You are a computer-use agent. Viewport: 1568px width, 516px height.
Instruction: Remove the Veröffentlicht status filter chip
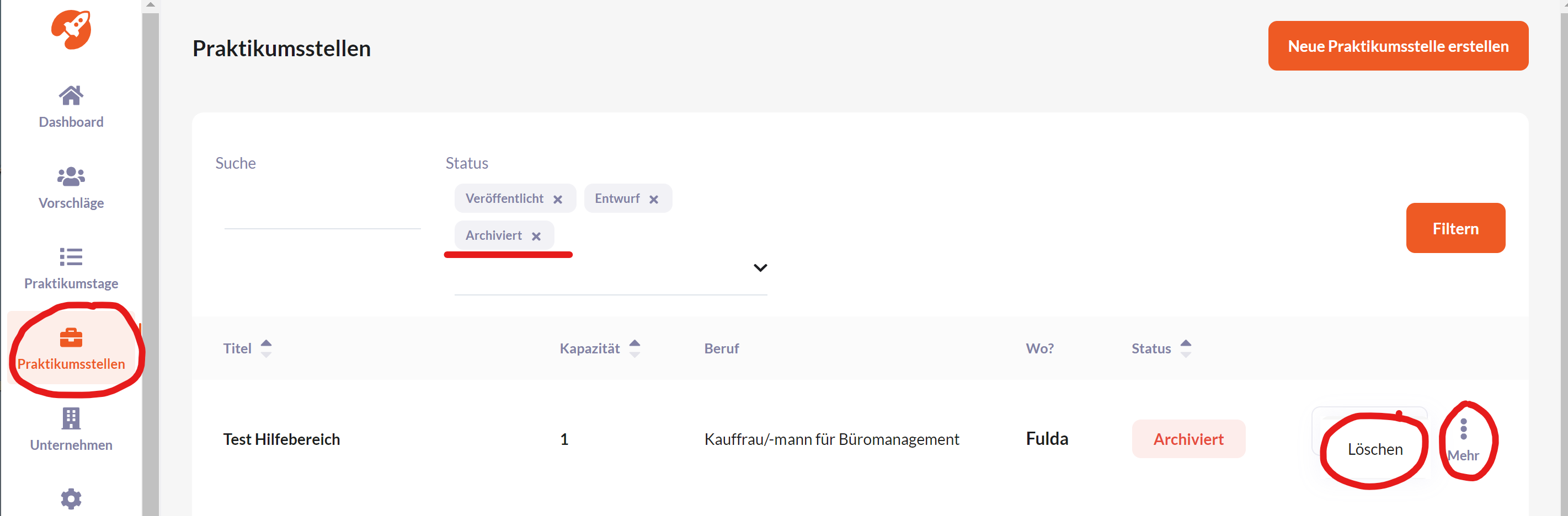point(558,200)
